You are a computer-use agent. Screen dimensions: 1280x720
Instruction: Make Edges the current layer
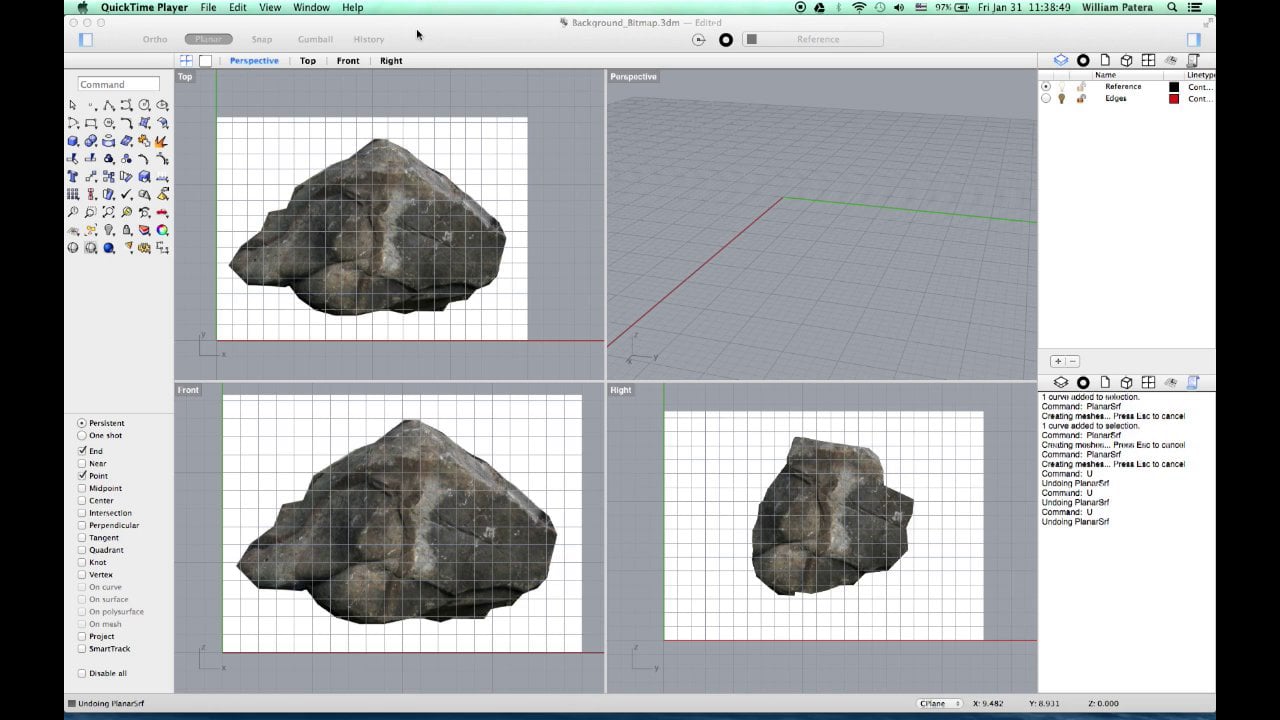pos(1046,98)
